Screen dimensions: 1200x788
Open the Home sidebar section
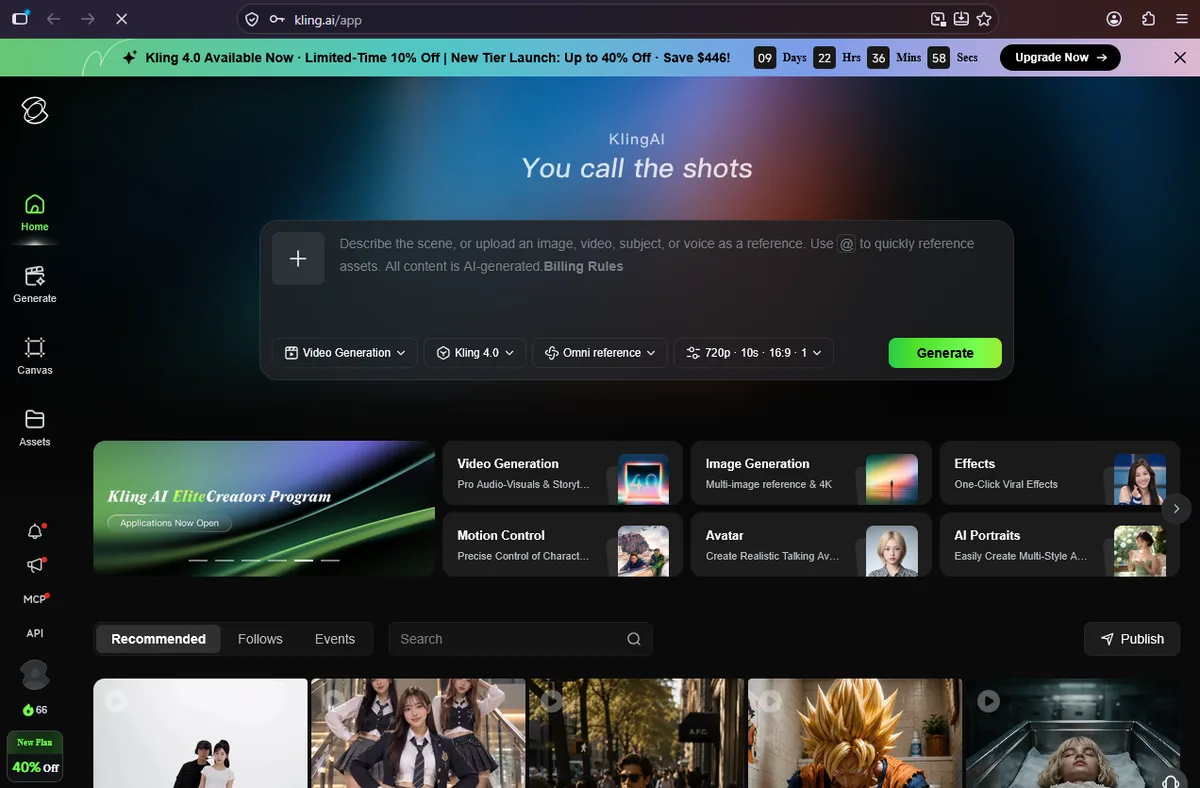click(x=35, y=213)
